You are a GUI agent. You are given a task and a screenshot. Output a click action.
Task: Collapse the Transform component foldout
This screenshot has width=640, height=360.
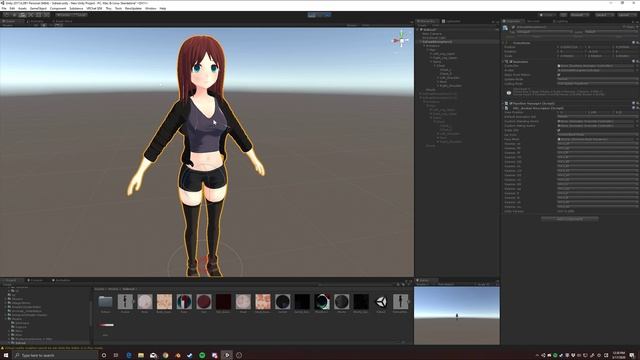coord(503,43)
